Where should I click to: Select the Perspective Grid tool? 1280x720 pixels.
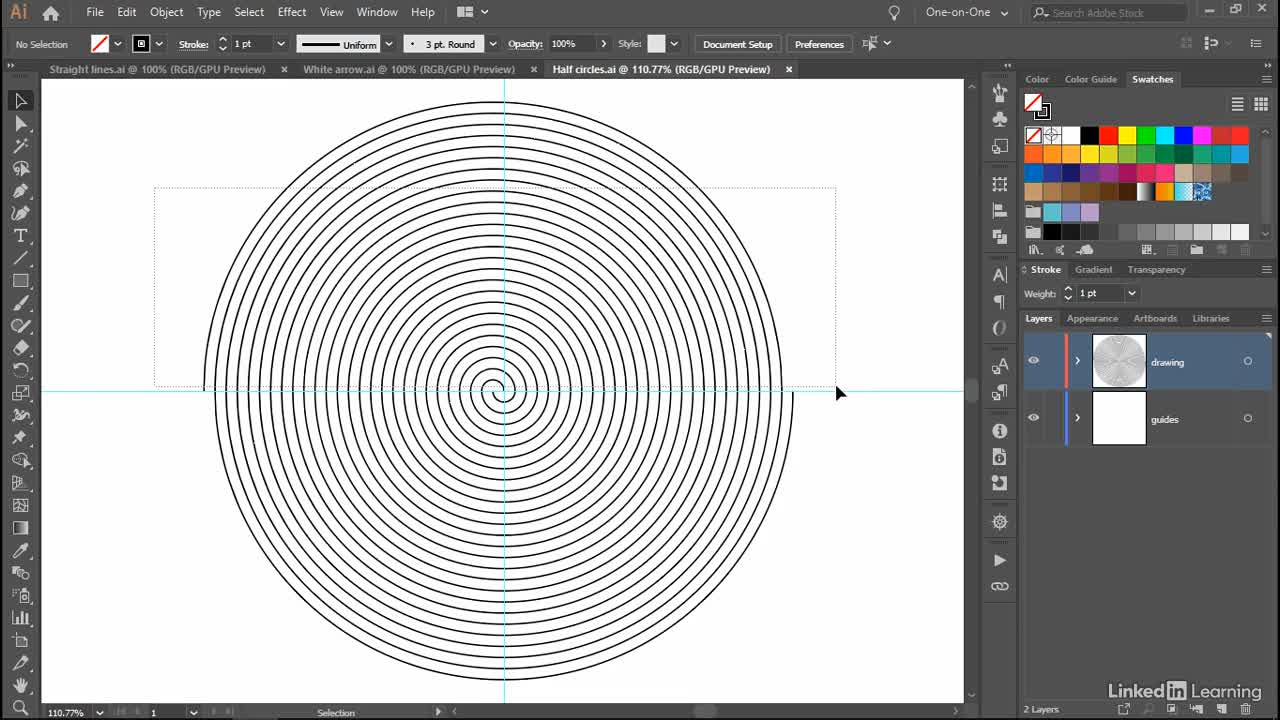coord(20,483)
